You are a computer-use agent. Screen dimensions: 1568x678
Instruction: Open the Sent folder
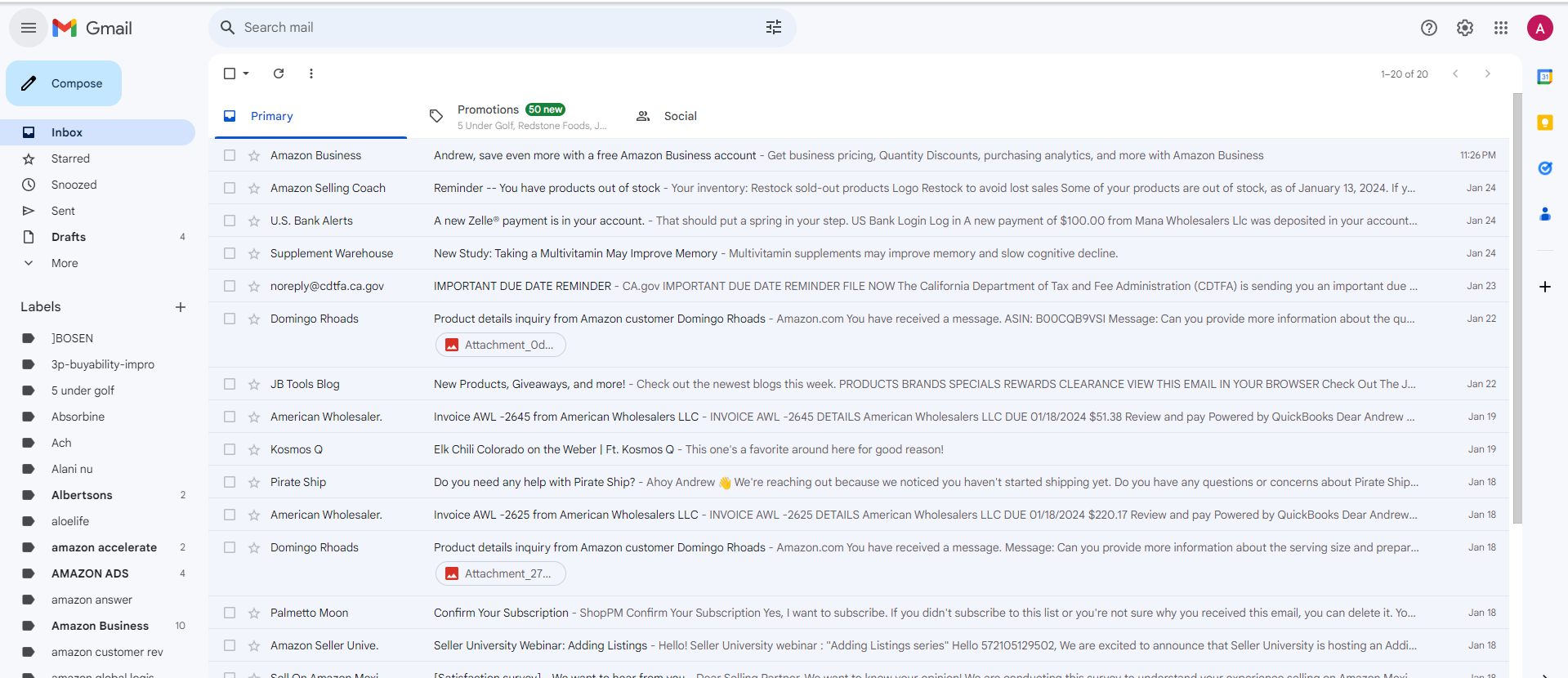pos(97,211)
